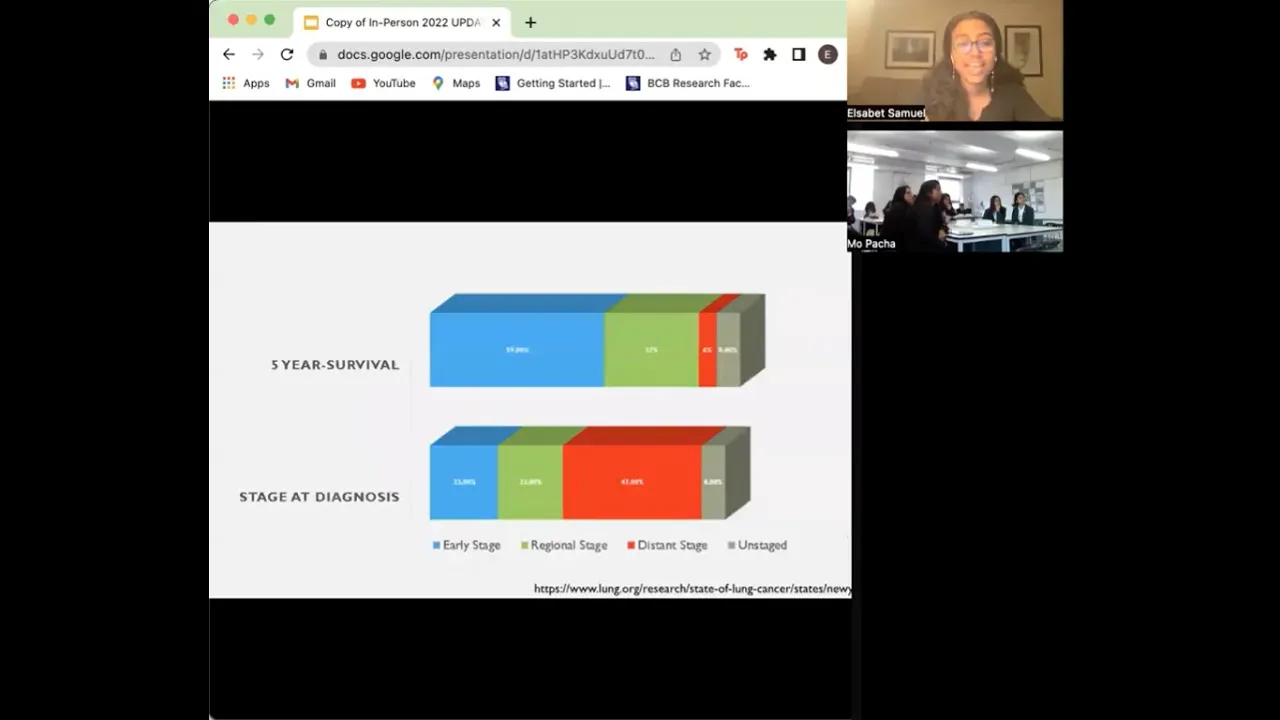Screen dimensions: 1280x720
Task: Select Elsabet Samuel's video thumbnail
Action: click(x=955, y=60)
